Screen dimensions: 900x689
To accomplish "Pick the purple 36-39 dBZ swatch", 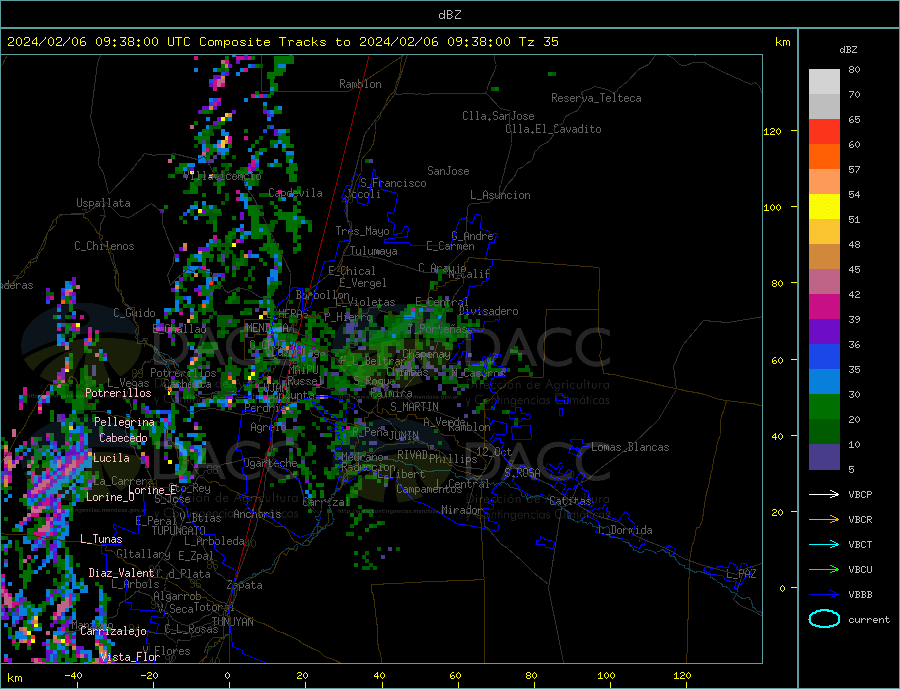I will coord(824,332).
